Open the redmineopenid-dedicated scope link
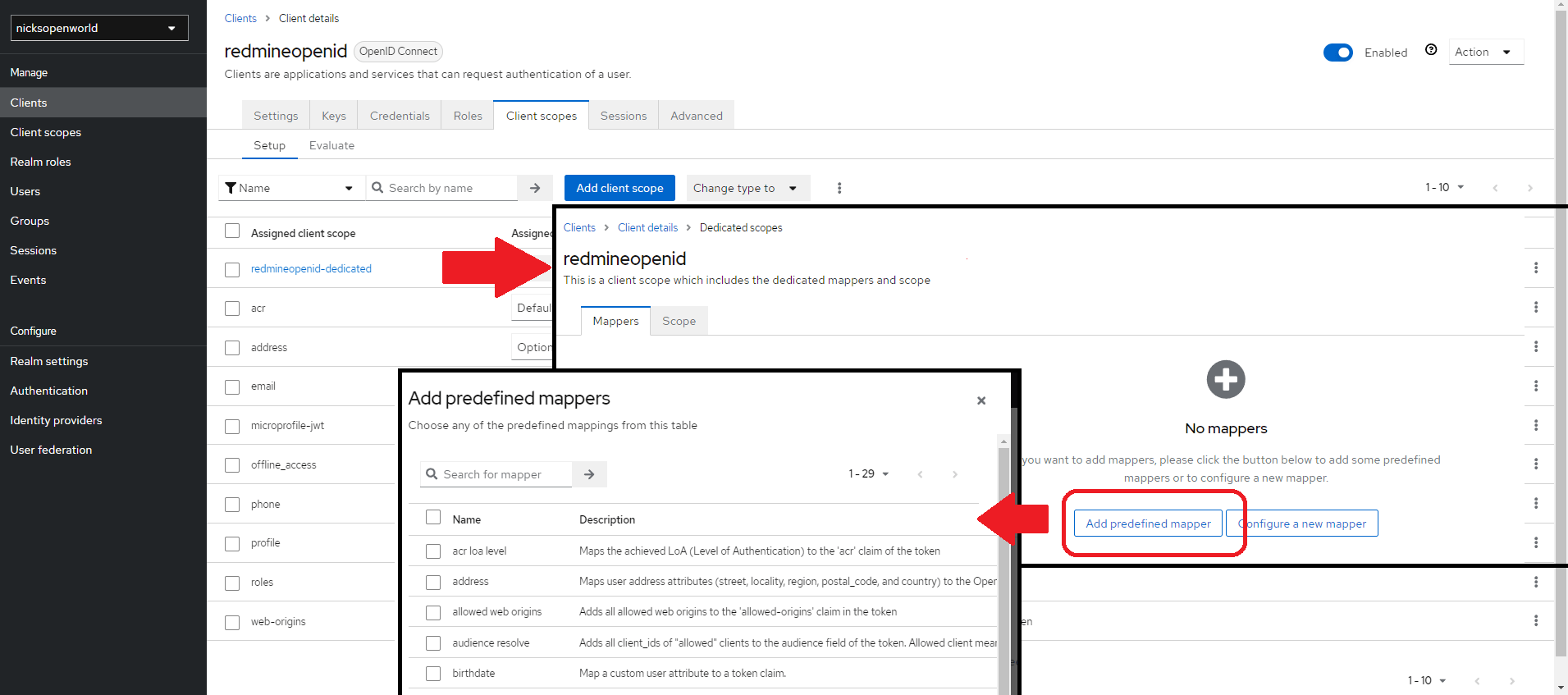The height and width of the screenshot is (695, 1568). (x=311, y=268)
